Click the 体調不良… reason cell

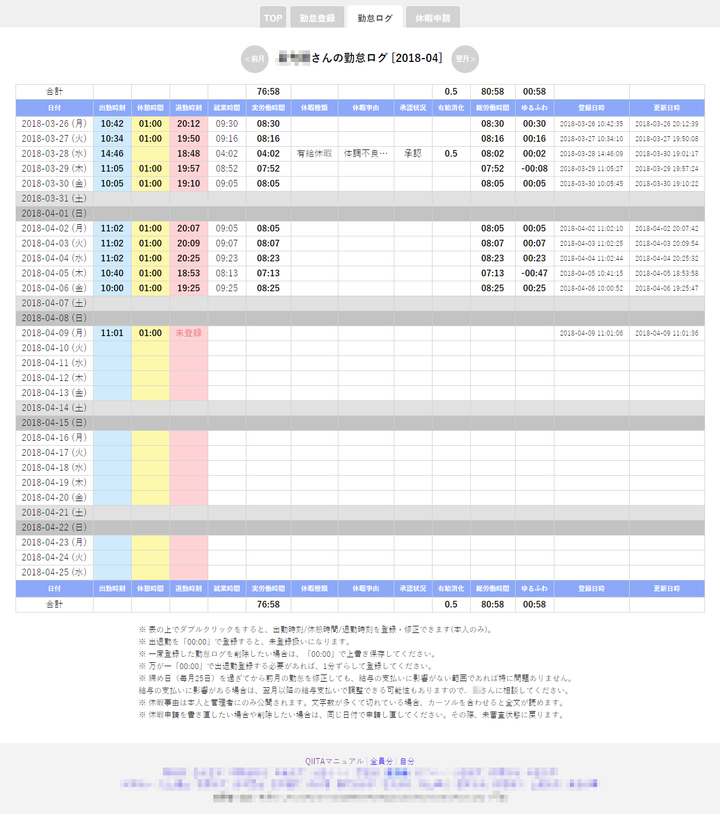366,154
